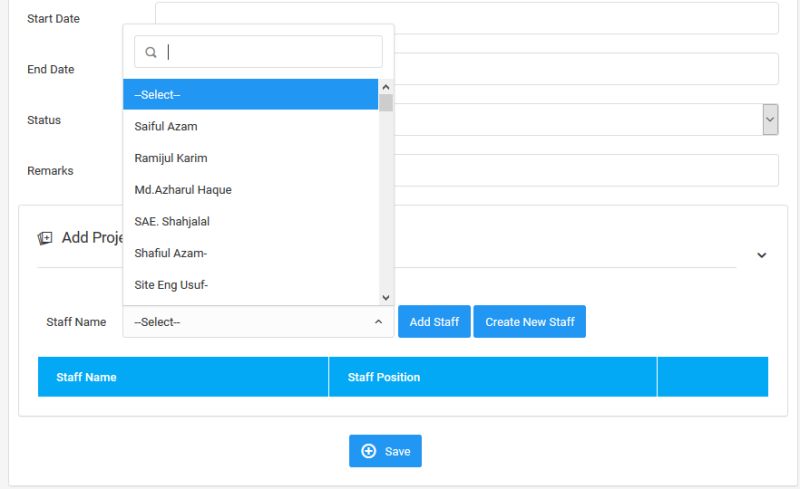The width and height of the screenshot is (800, 489).
Task: Pick Md.Azharul Haque in dropdown
Action: (x=251, y=189)
